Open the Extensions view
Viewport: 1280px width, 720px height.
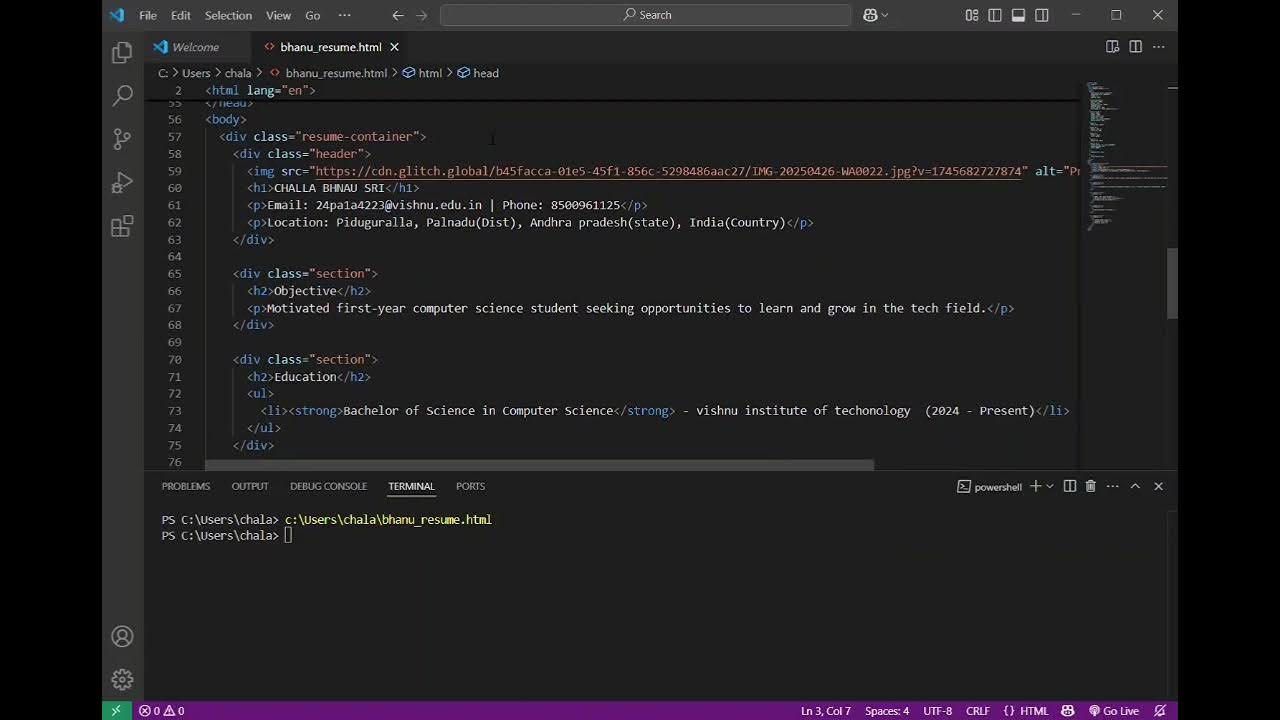(x=122, y=226)
